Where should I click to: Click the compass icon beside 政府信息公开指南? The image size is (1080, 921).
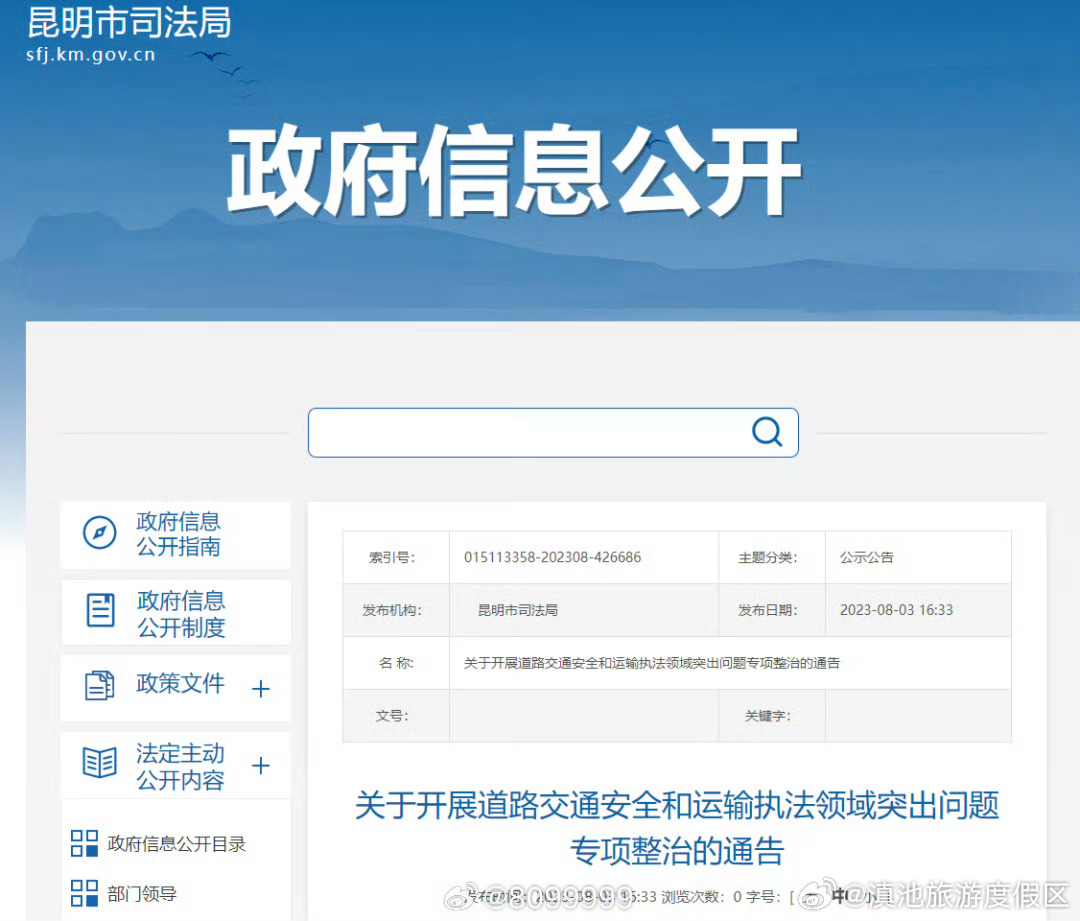[x=97, y=534]
